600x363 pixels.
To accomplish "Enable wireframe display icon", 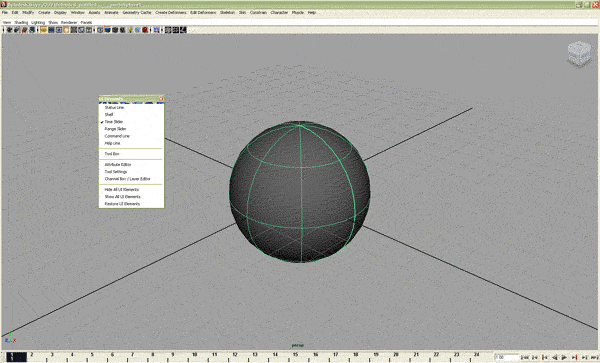I will point(100,29).
